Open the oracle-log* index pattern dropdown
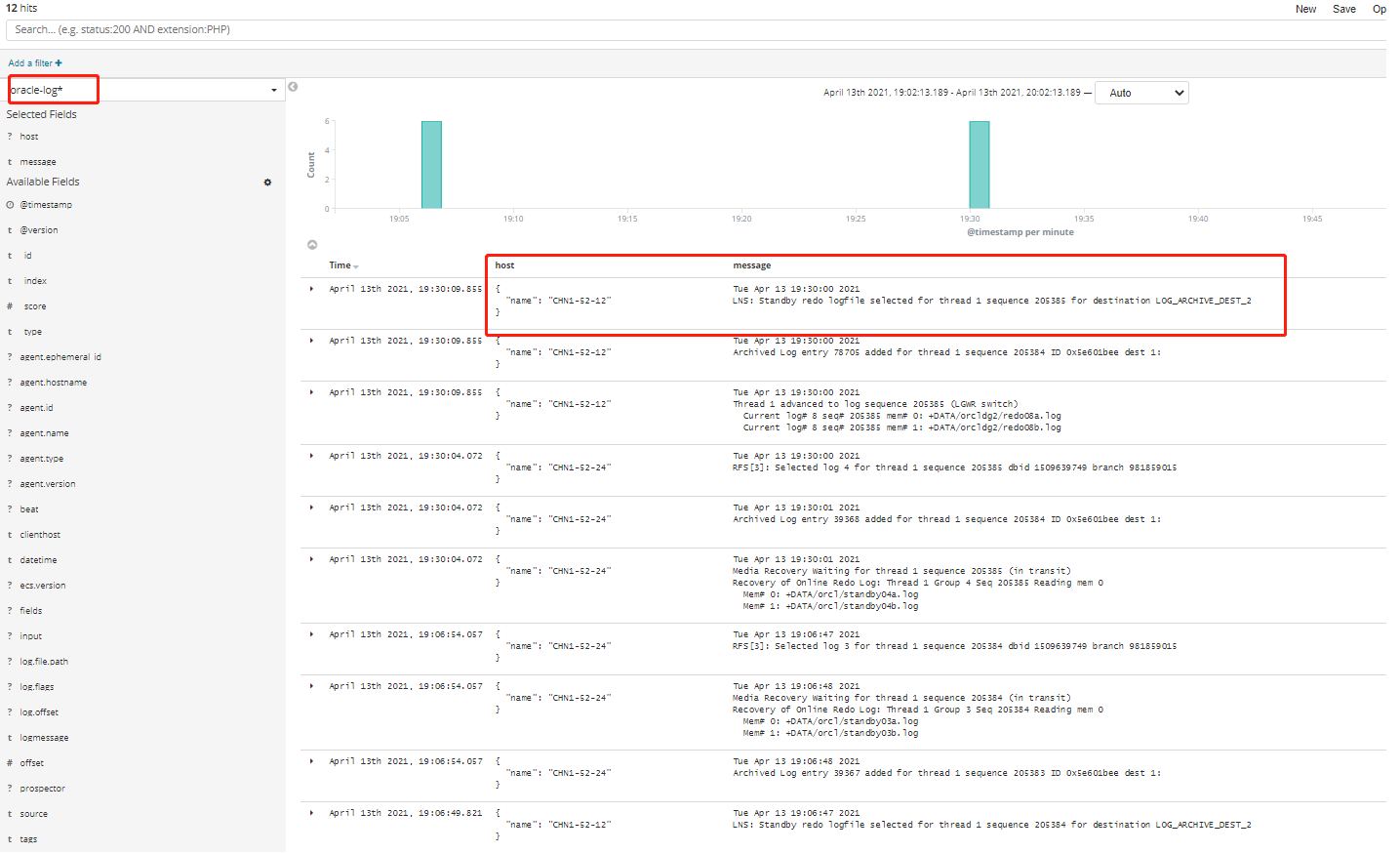The height and width of the screenshot is (853, 1400). [273, 89]
